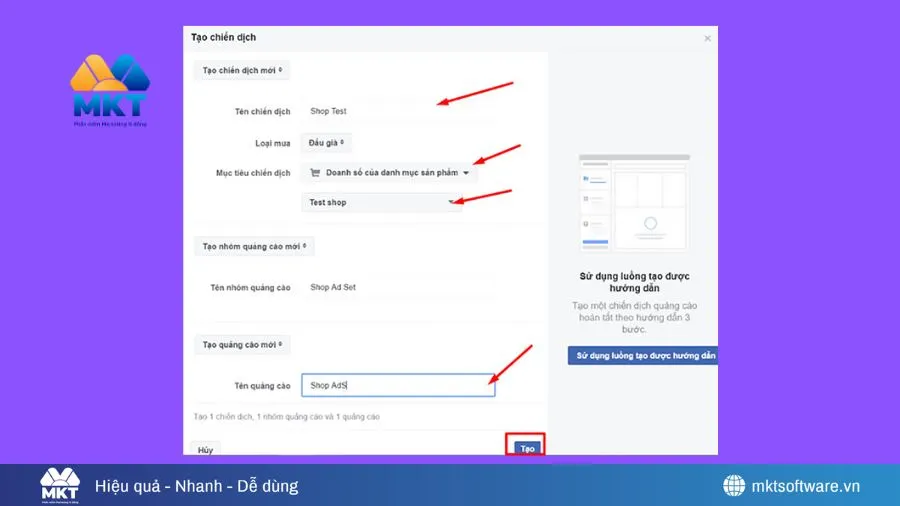This screenshot has width=900, height=506.
Task: Open the Test shop catalog dropdown
Action: (x=382, y=203)
